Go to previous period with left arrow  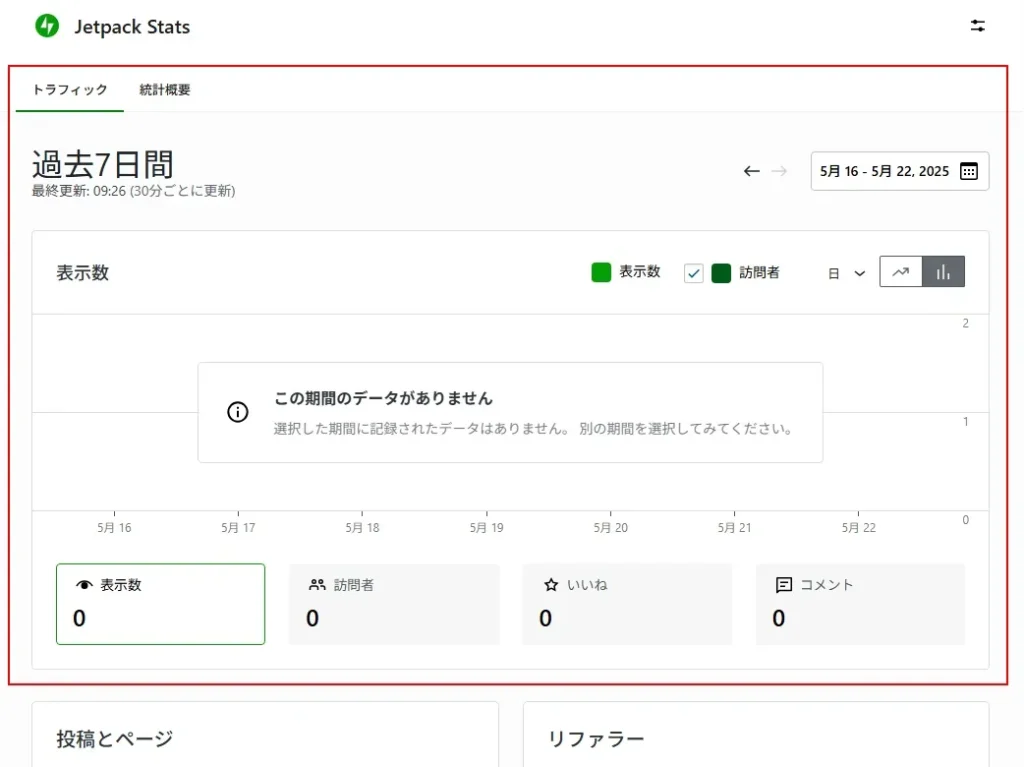click(752, 171)
